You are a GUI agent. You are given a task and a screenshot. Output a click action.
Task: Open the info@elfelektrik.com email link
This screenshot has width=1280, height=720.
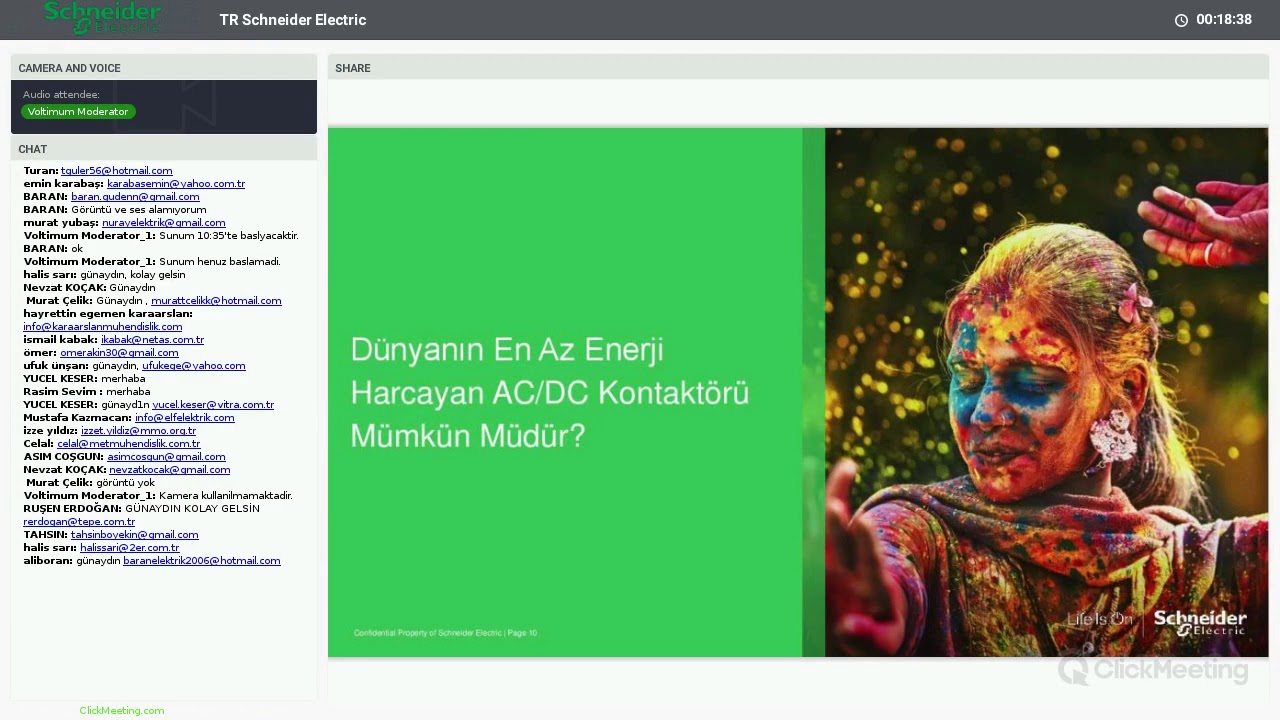185,418
